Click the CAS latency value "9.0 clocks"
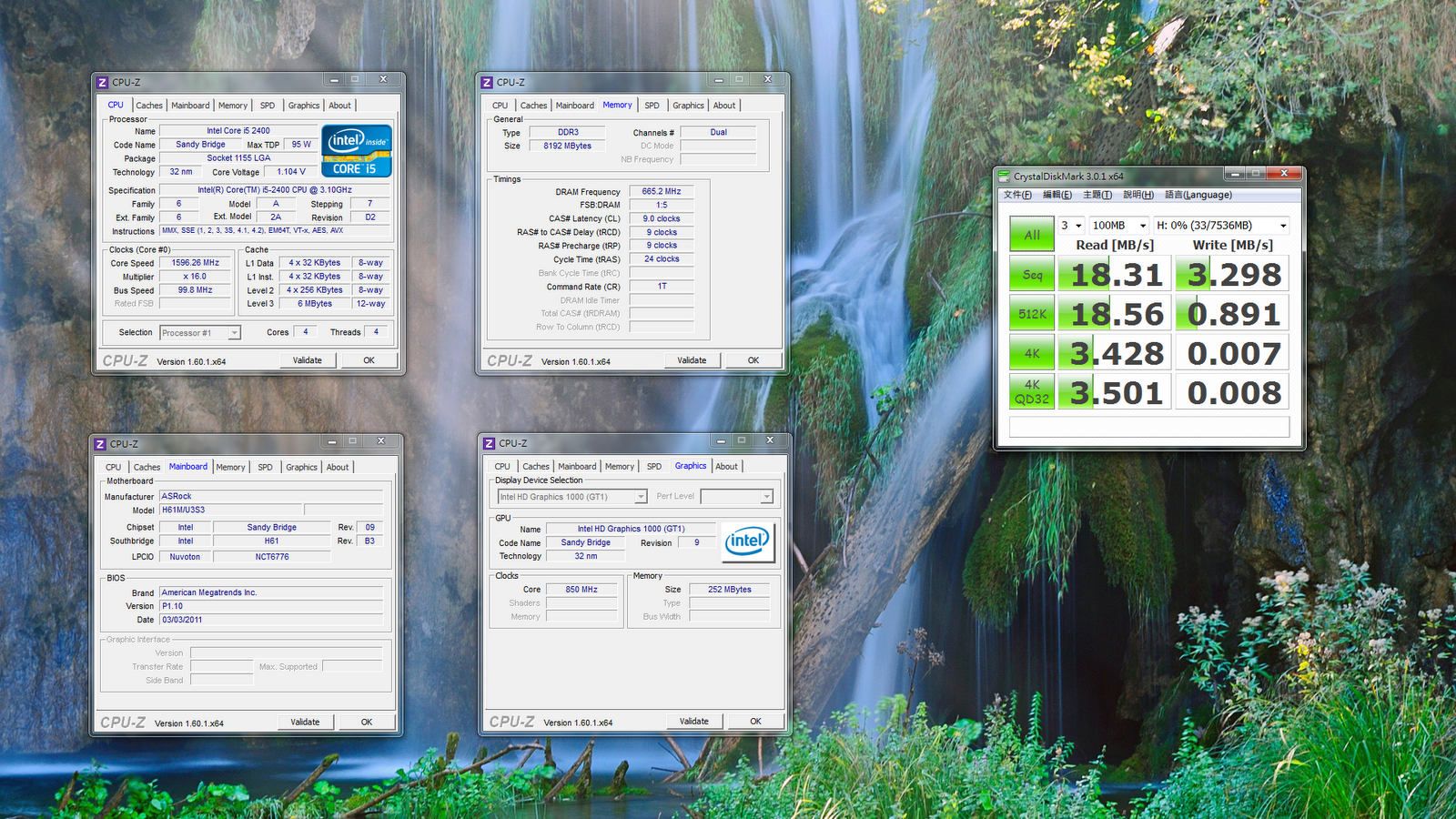This screenshot has height=819, width=1456. pyautogui.click(x=662, y=219)
